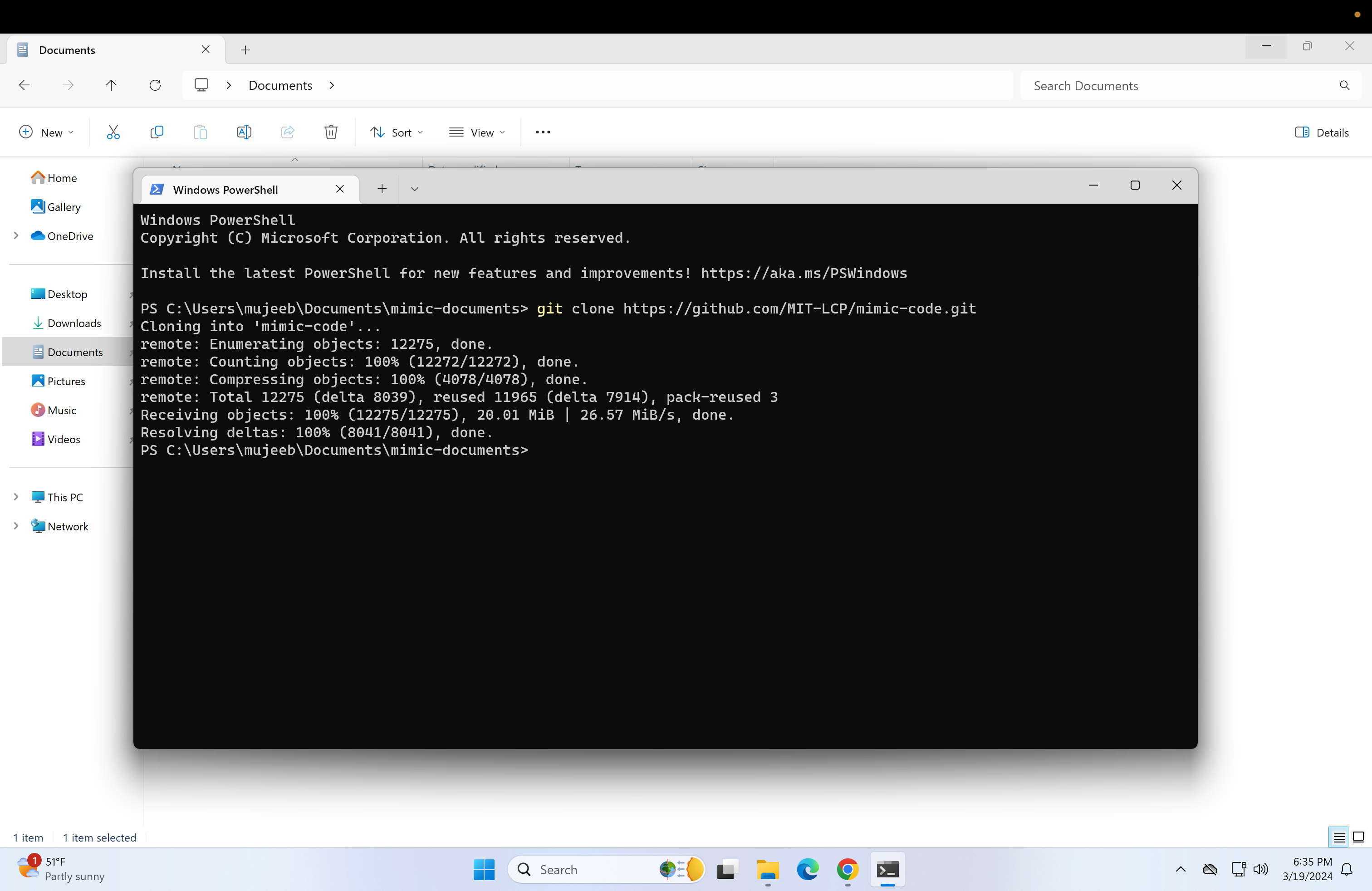Open Downloads in the navigation pane
1372x891 pixels.
tap(74, 323)
